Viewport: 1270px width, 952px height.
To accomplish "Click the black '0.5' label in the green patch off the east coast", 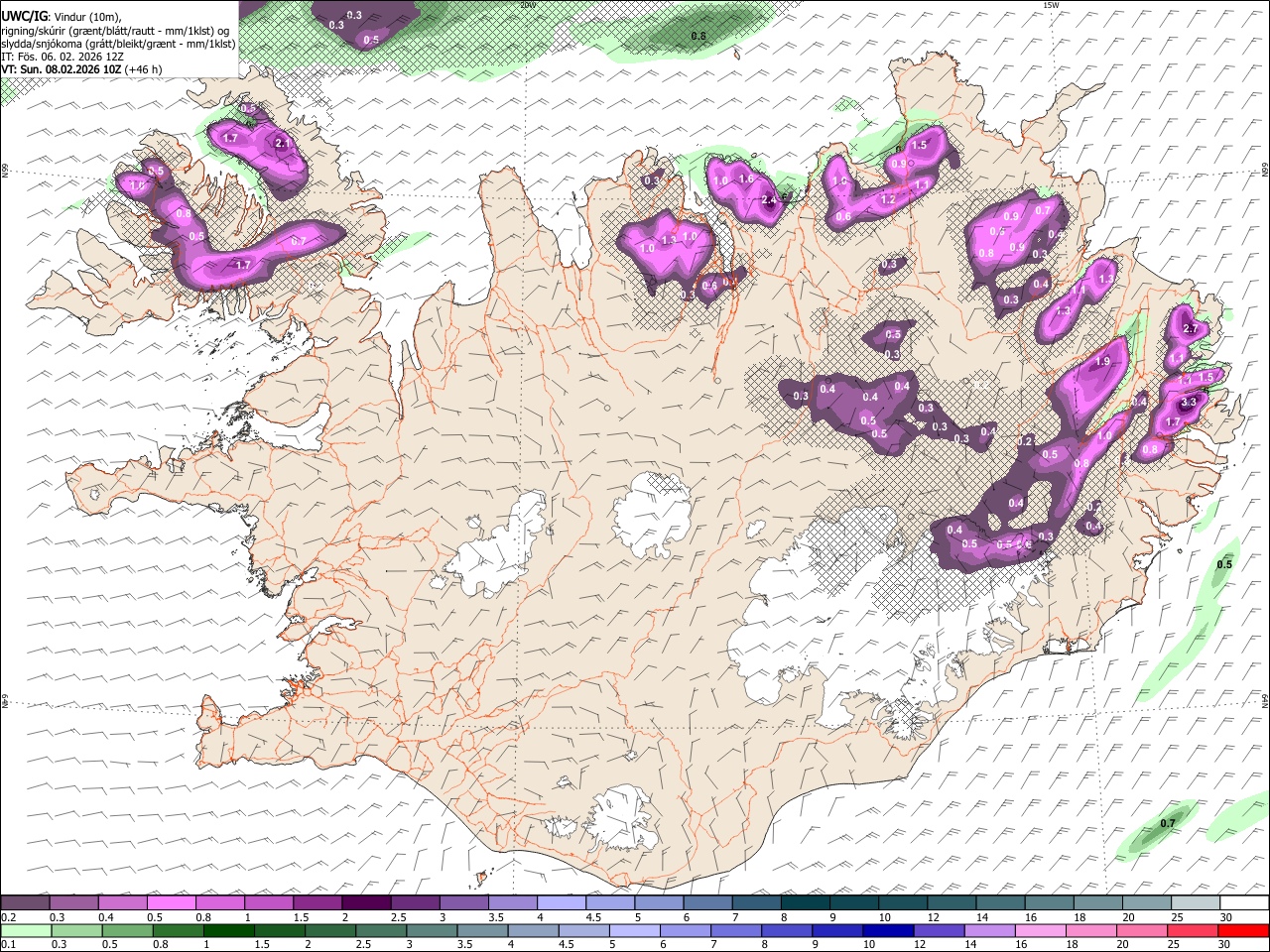I will [x=1224, y=564].
